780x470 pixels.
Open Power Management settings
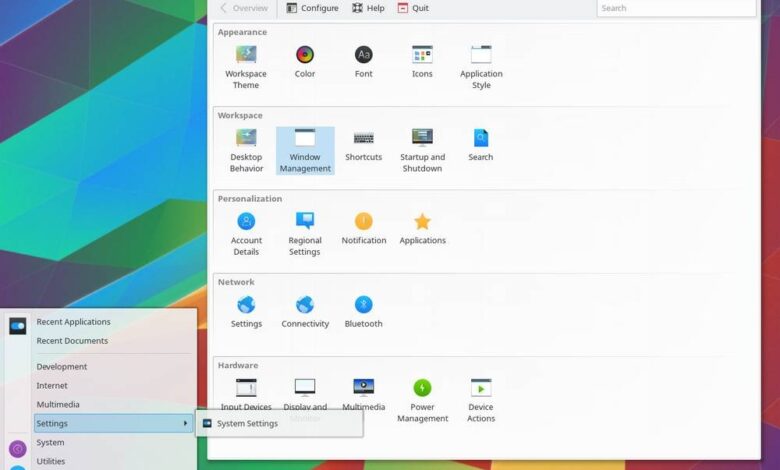422,400
